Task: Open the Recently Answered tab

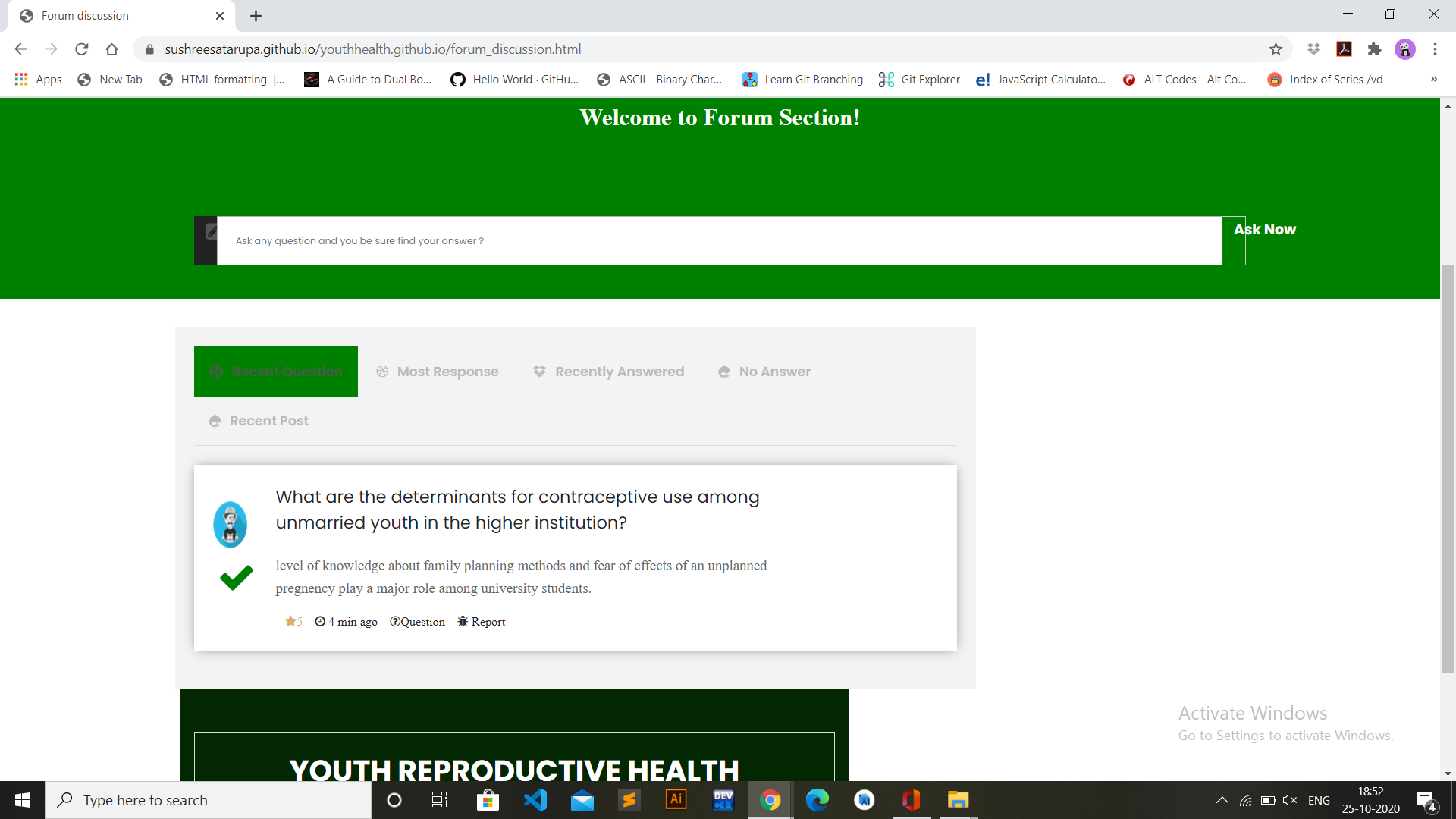Action: (x=608, y=372)
